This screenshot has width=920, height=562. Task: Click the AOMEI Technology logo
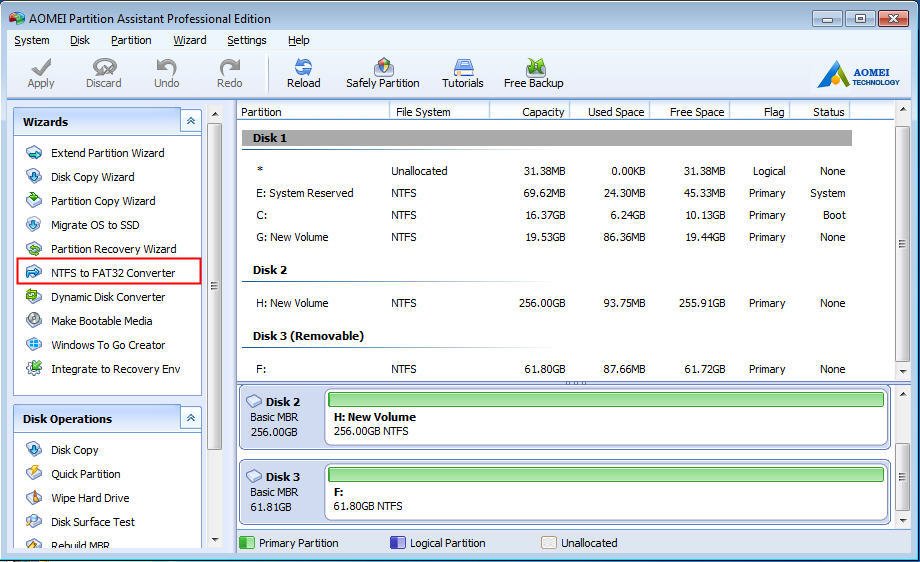(858, 75)
